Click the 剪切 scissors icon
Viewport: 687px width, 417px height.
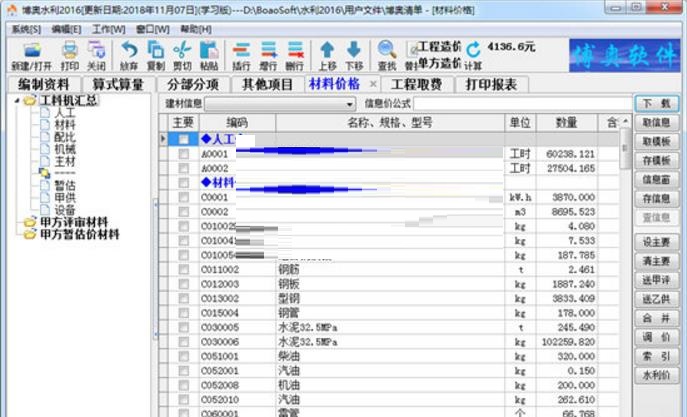[182, 51]
